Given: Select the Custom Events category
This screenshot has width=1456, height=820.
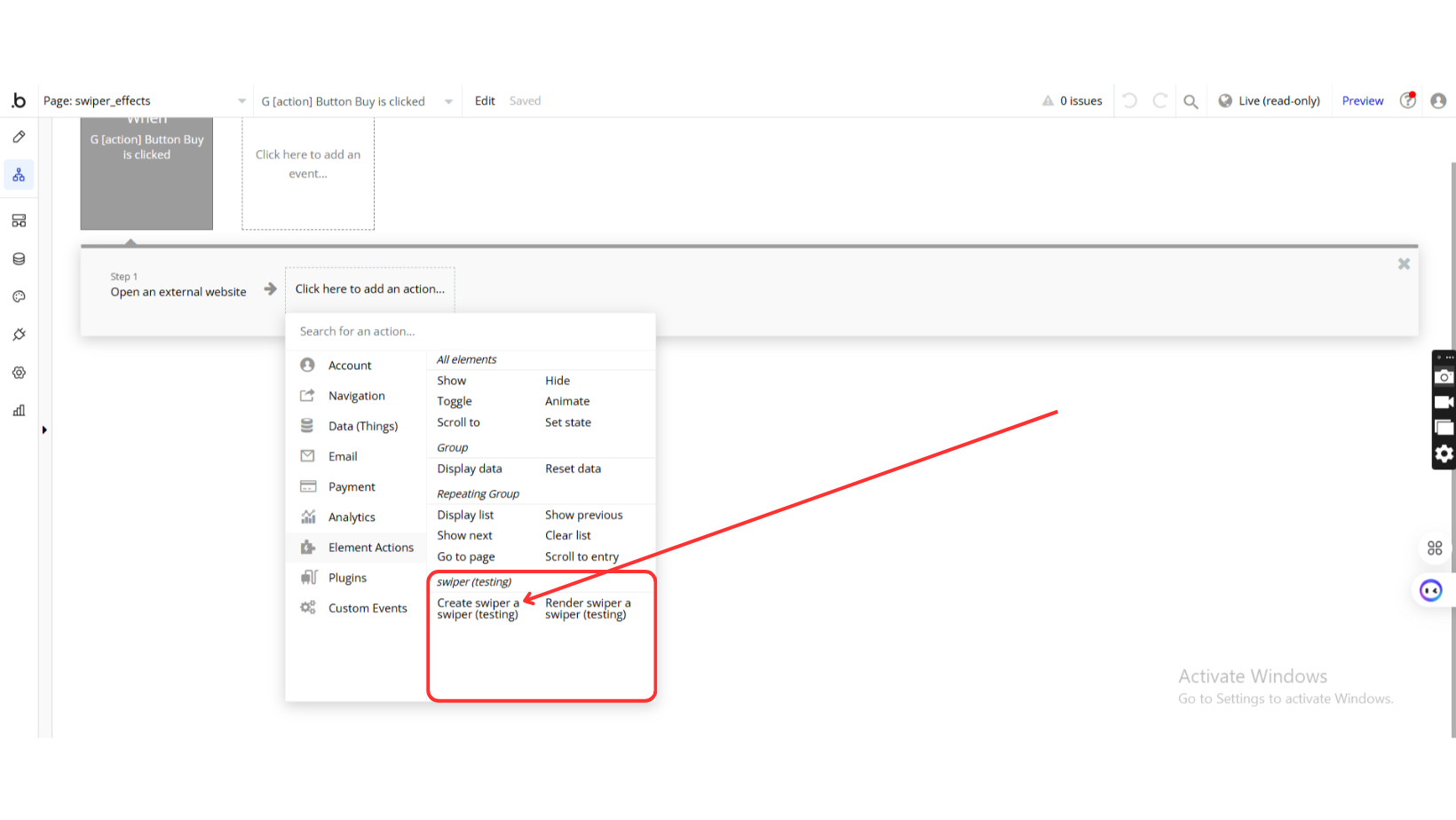Looking at the screenshot, I should click(368, 608).
